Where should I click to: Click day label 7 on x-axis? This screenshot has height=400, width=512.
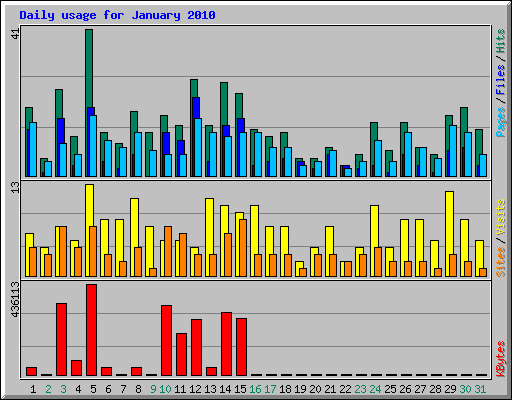point(123,389)
